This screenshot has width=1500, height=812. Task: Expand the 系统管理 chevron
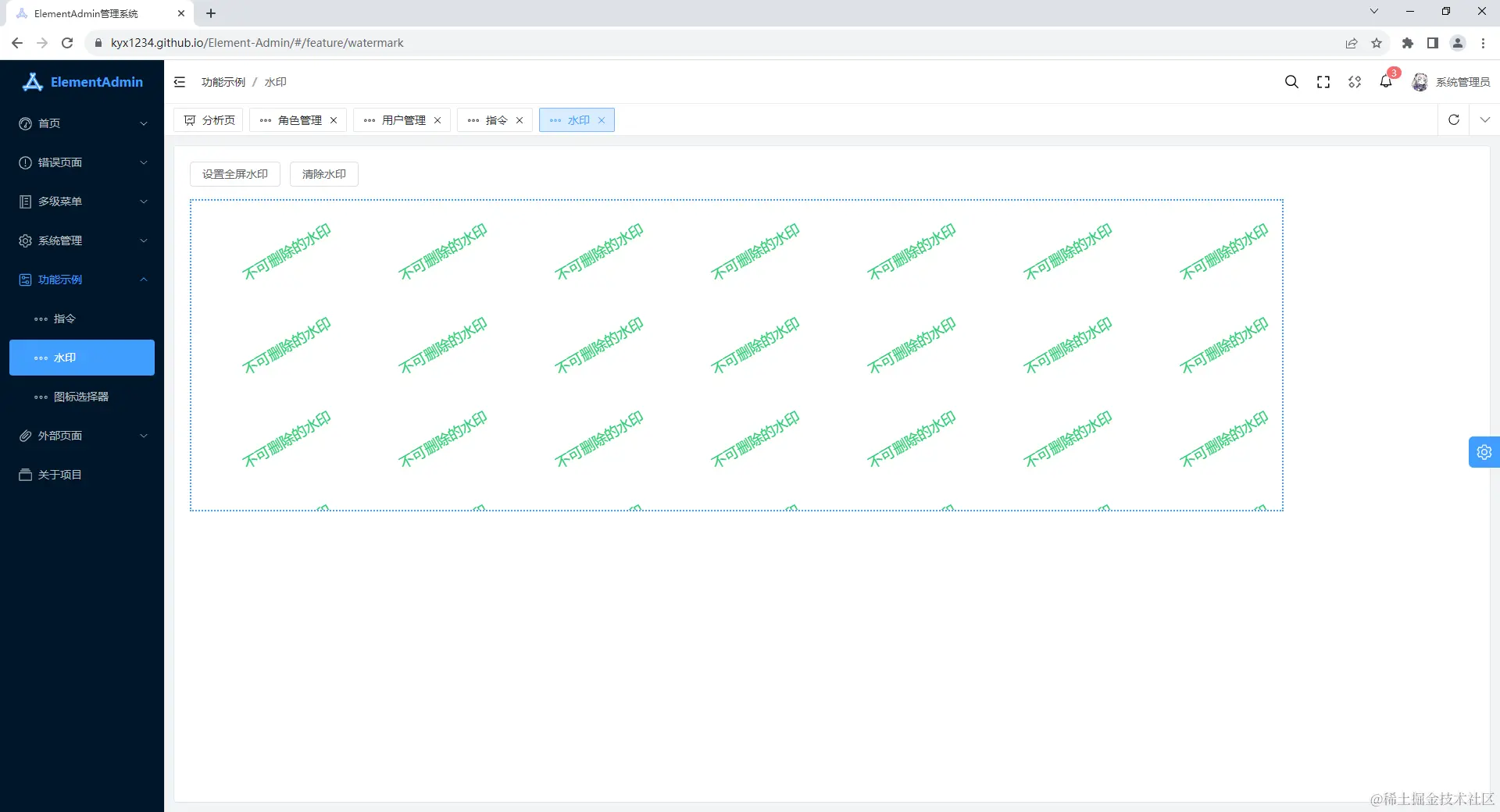tap(144, 240)
